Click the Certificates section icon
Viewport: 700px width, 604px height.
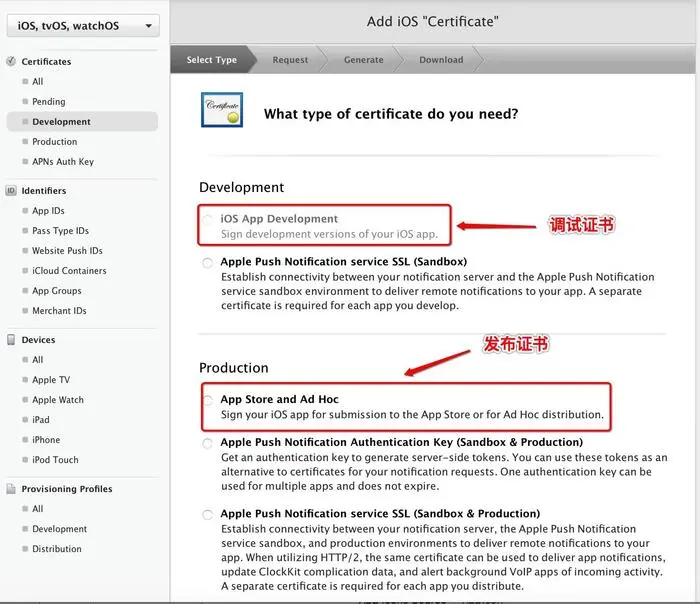pos(11,61)
